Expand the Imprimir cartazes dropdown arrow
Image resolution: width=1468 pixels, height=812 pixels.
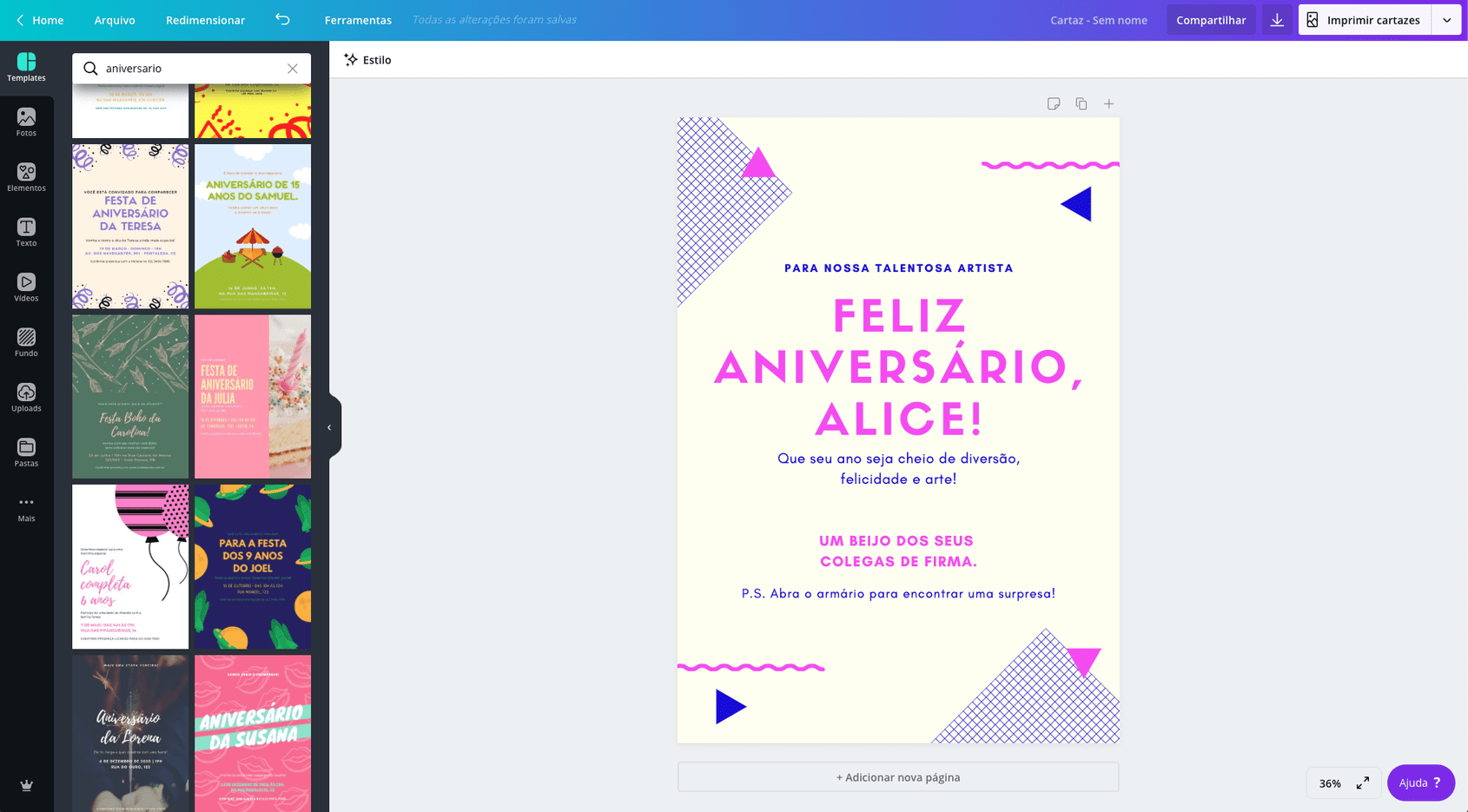[1447, 20]
